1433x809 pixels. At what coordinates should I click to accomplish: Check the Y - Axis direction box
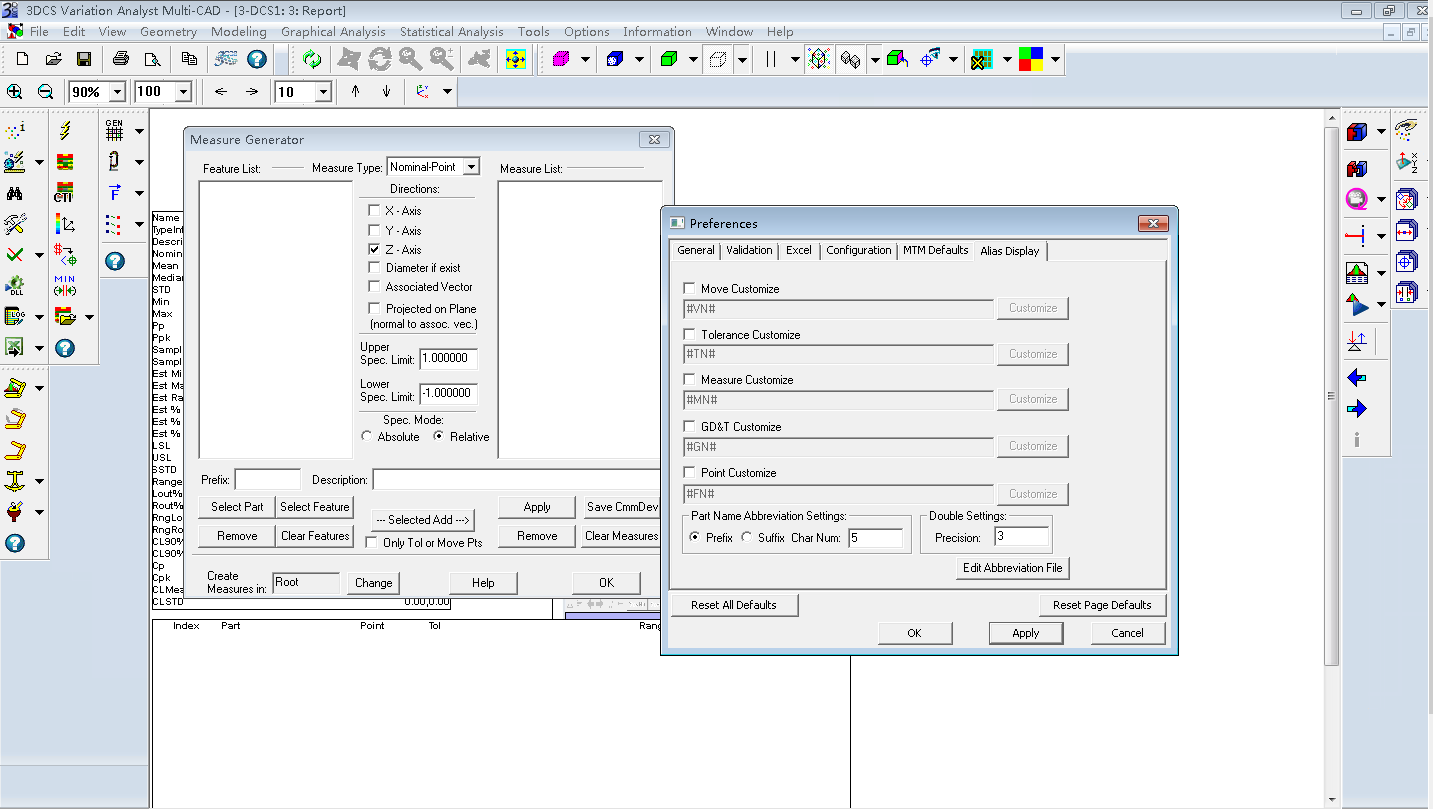click(x=374, y=231)
